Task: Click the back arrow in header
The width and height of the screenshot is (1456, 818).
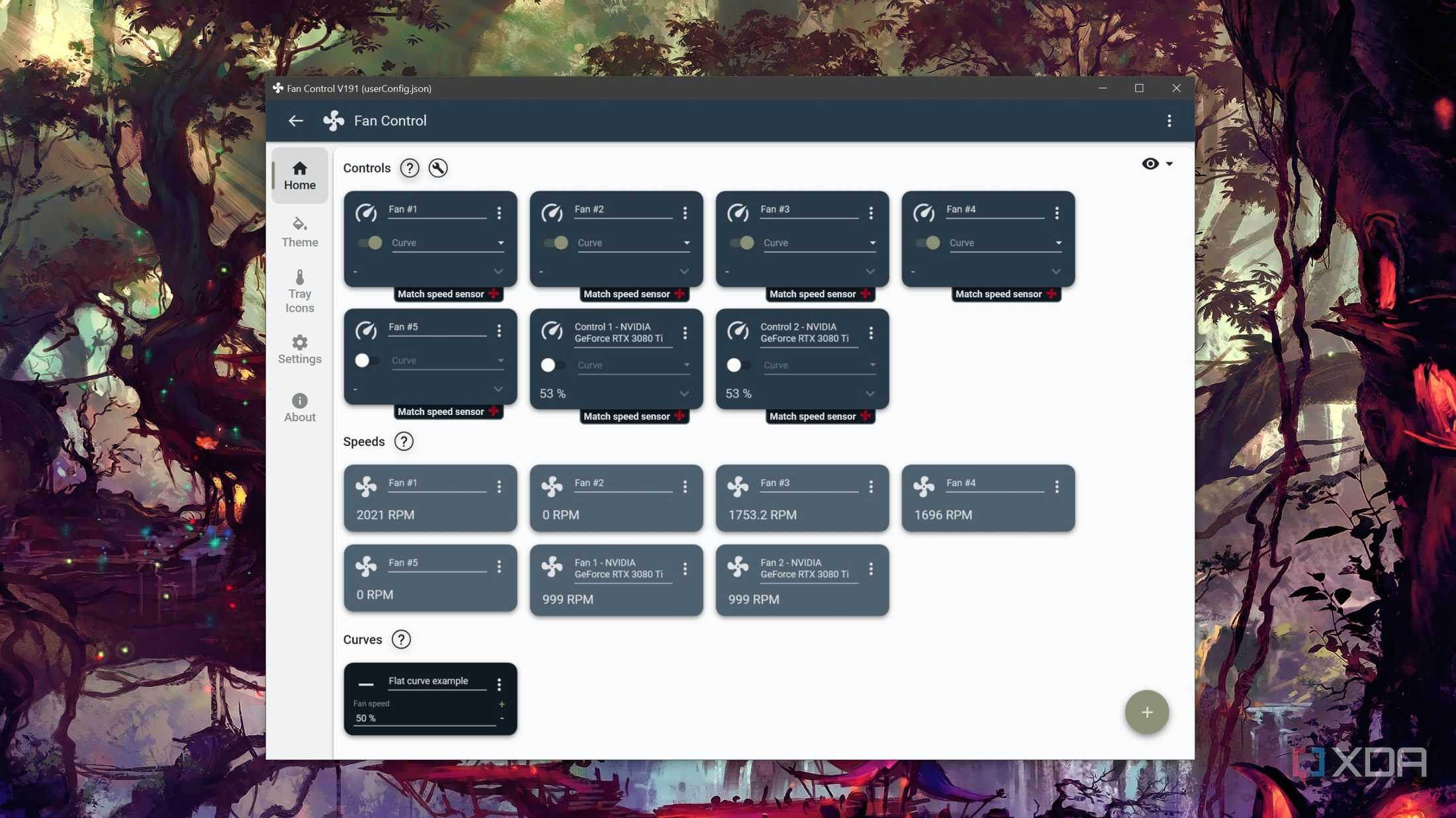Action: [x=295, y=120]
